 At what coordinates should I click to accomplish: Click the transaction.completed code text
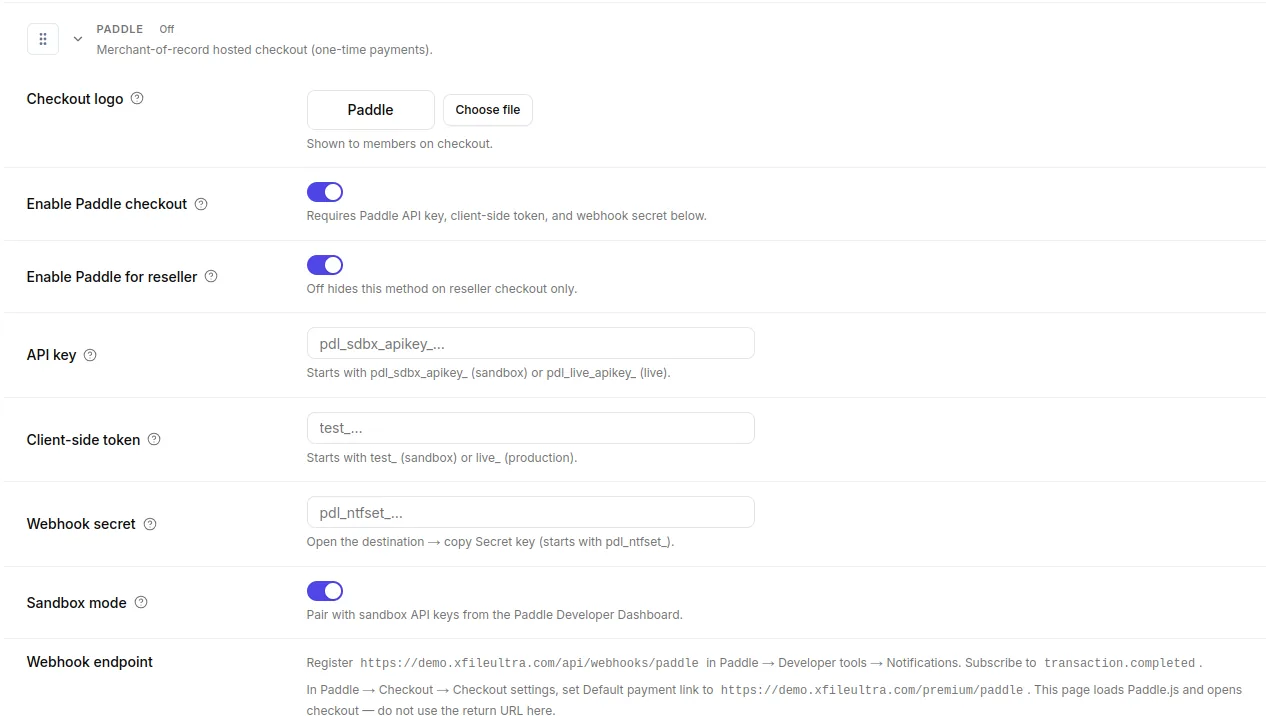1119,663
